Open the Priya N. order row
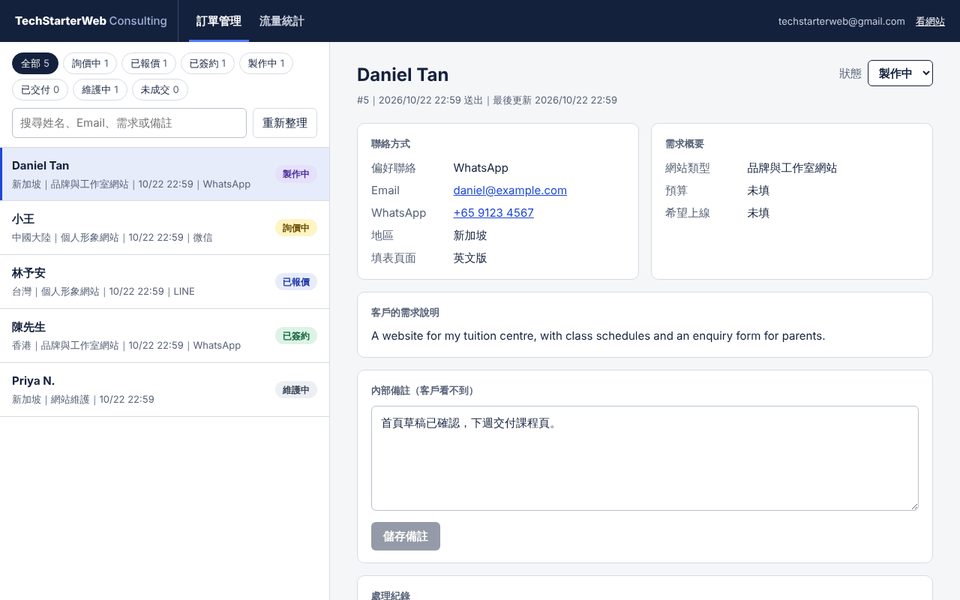 (x=165, y=389)
